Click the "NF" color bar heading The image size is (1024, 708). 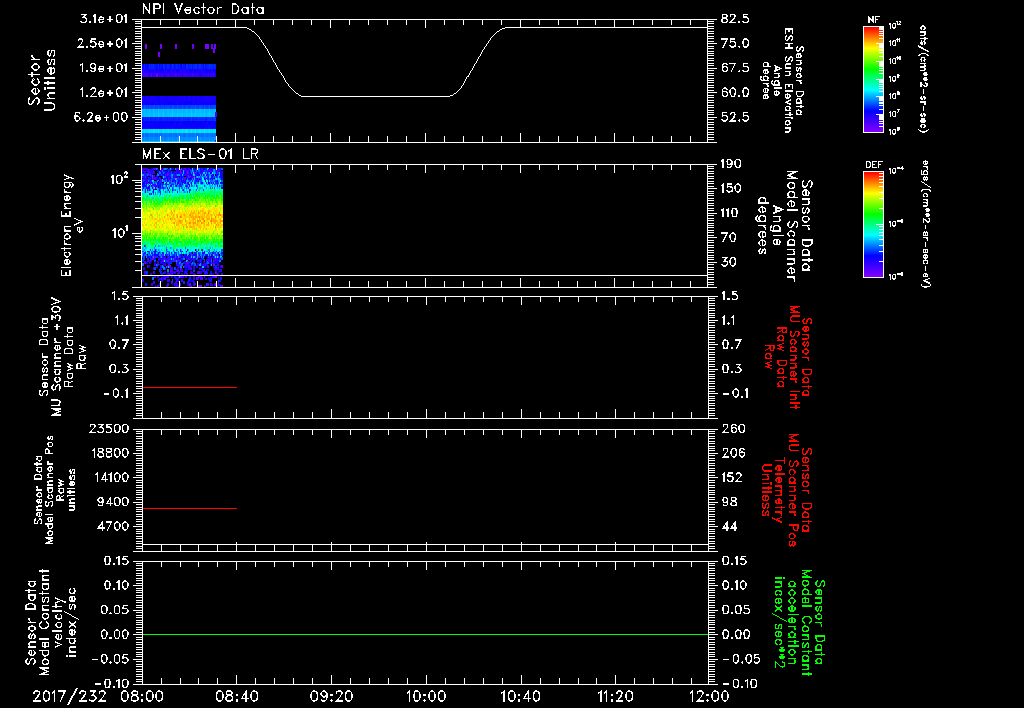[873, 20]
